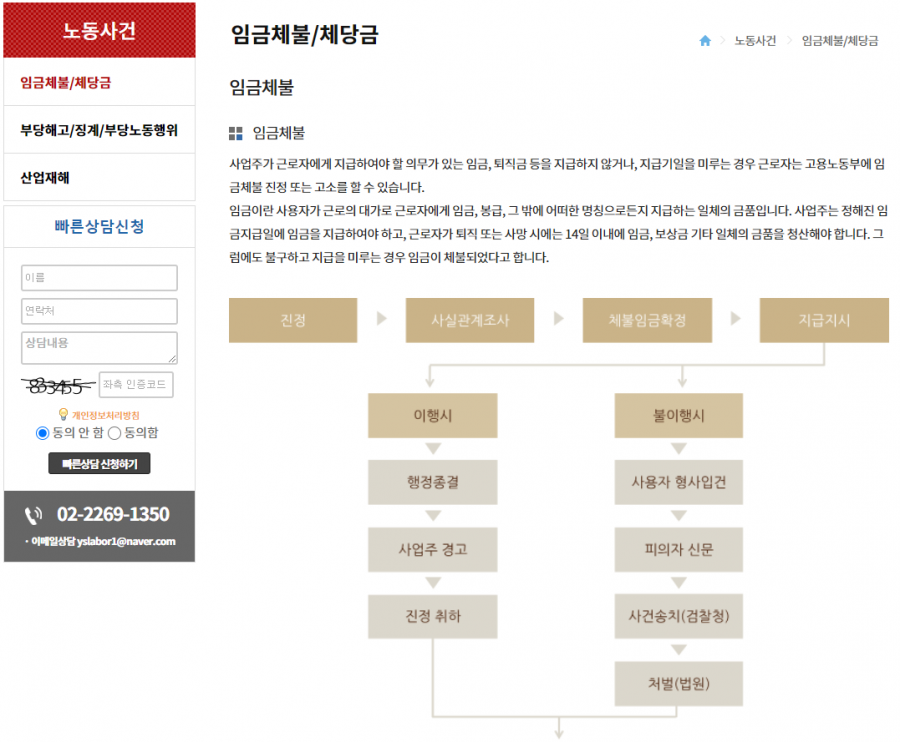The height and width of the screenshot is (742, 900).
Task: Click the captcha code input field
Action: coord(136,385)
